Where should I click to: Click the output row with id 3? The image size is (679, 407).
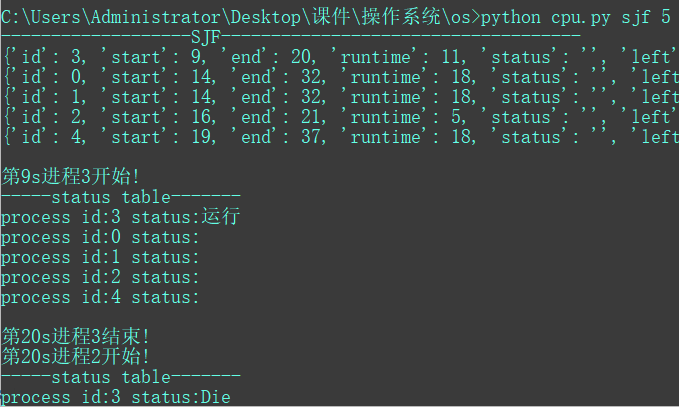(x=340, y=57)
